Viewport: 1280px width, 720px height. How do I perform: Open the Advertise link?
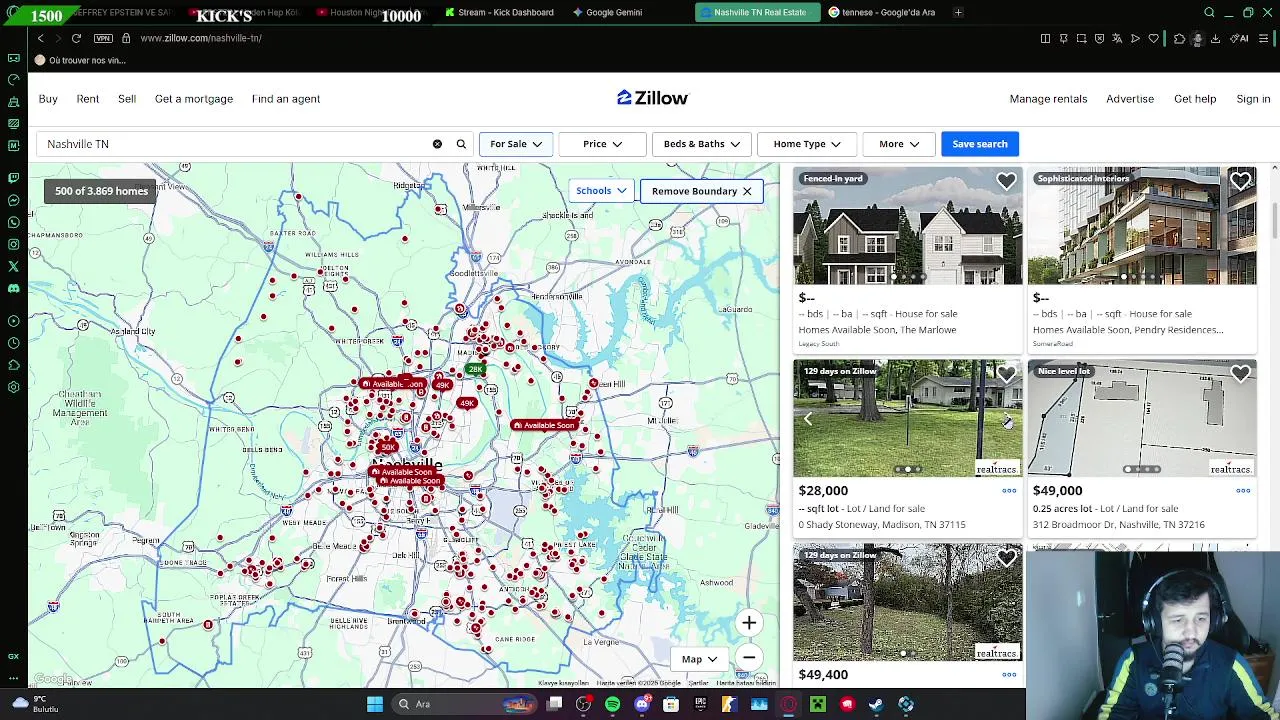click(x=1130, y=99)
